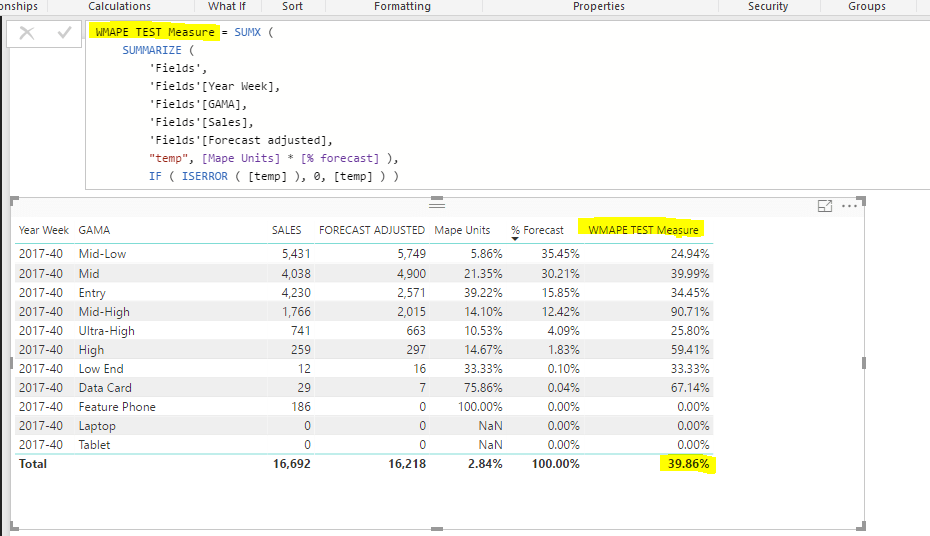Viewport: 930px width, 536px height.
Task: Click sales value 5,431
Action: 296,254
